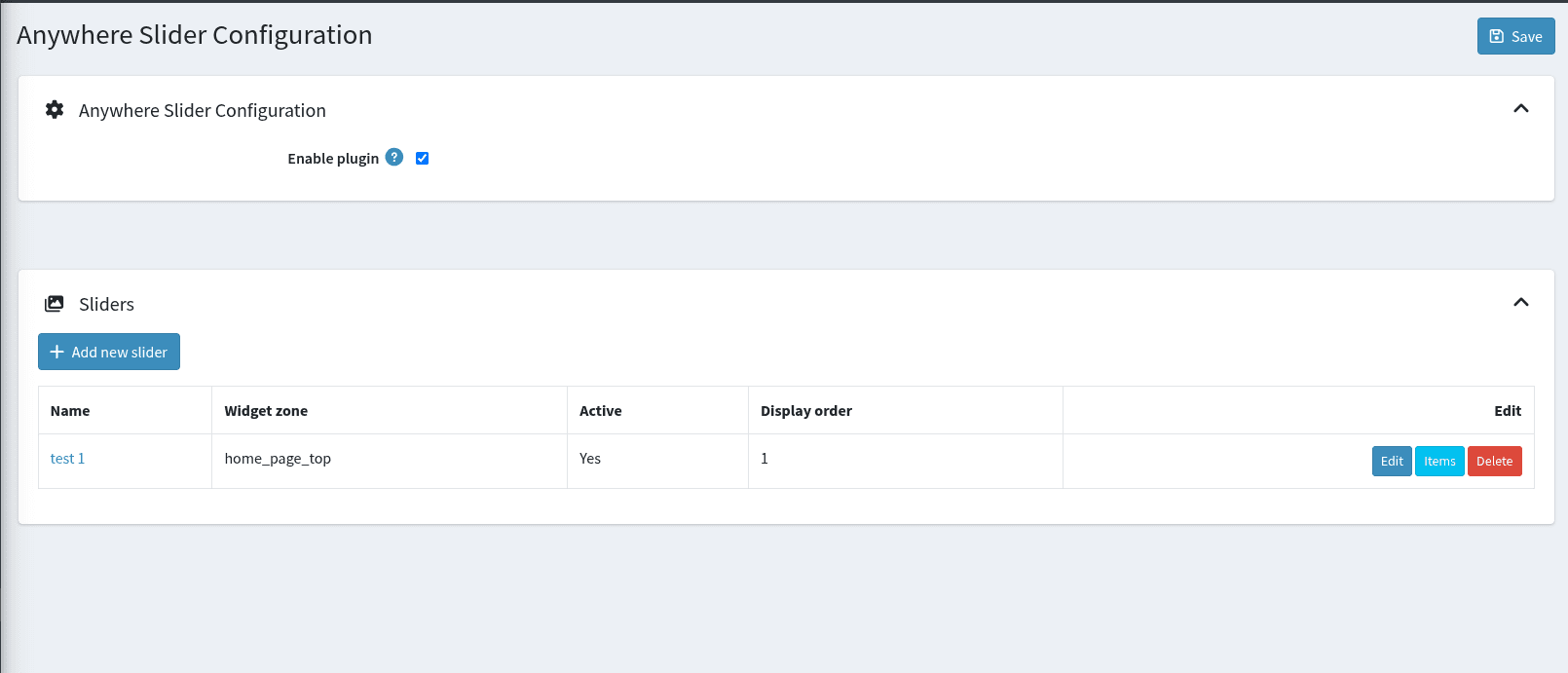Open the test 1 slider link
The image size is (1568, 673).
point(67,459)
